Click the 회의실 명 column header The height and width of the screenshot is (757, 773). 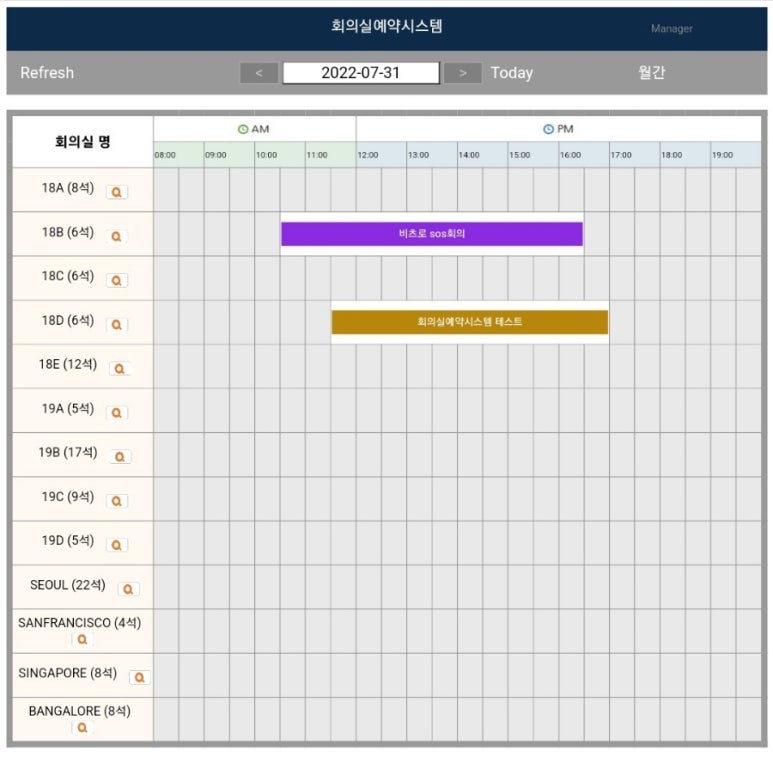pyautogui.click(x=83, y=142)
